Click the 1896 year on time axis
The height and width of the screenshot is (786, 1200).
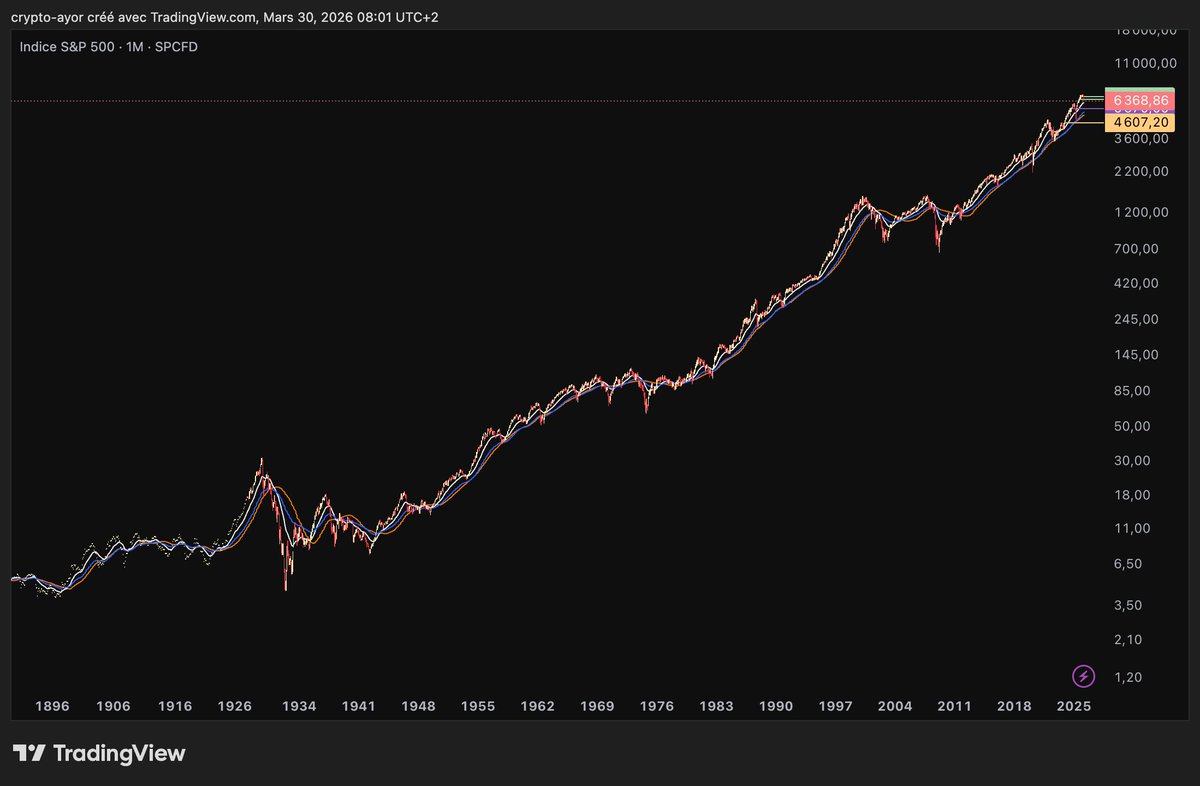52,706
